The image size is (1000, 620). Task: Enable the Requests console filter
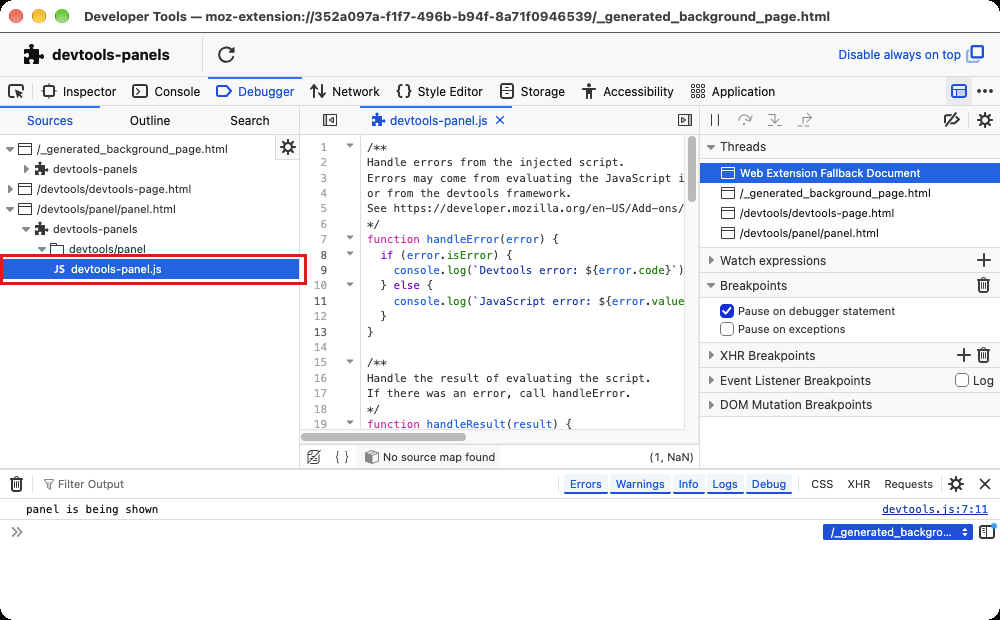(x=908, y=484)
